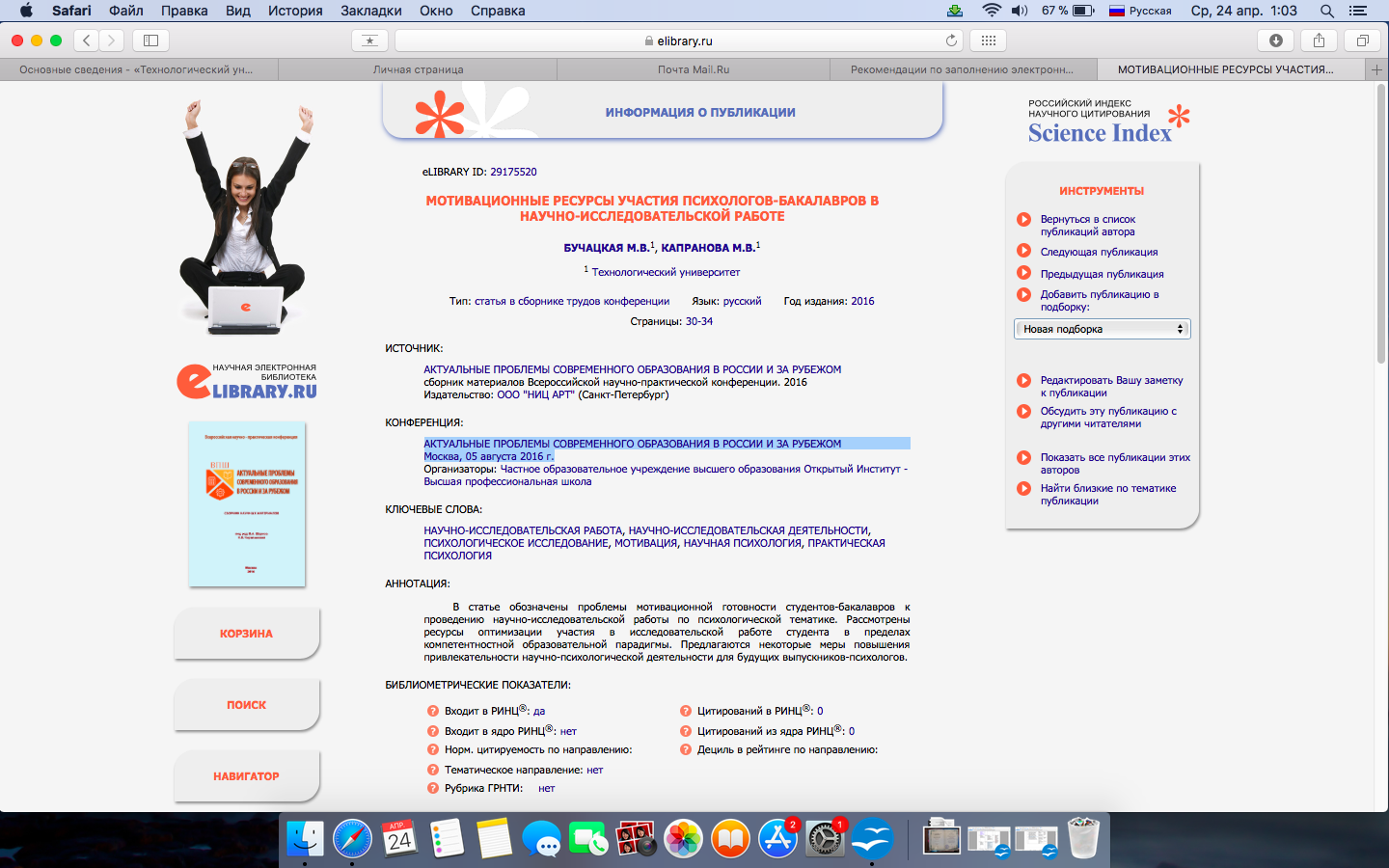Open 'Обсудить эту публикацию' link
Viewport: 1389px width, 868px height.
[x=1108, y=418]
